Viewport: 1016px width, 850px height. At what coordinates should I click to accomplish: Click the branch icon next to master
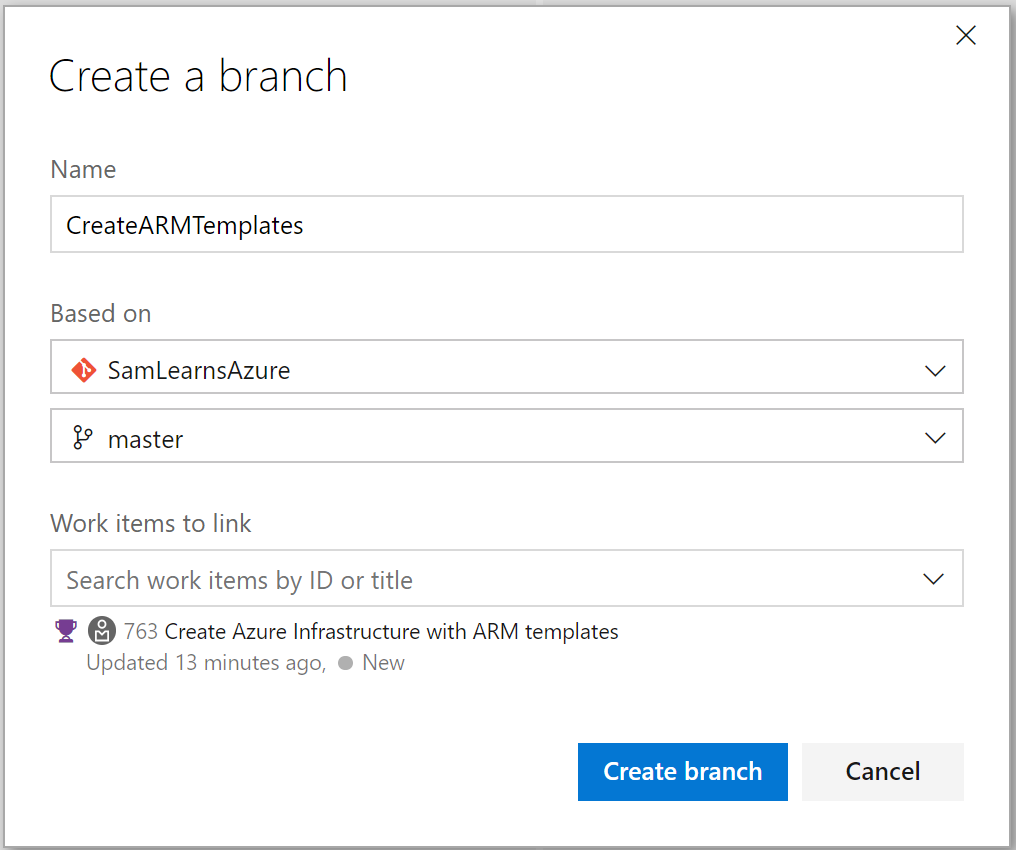coord(83,438)
